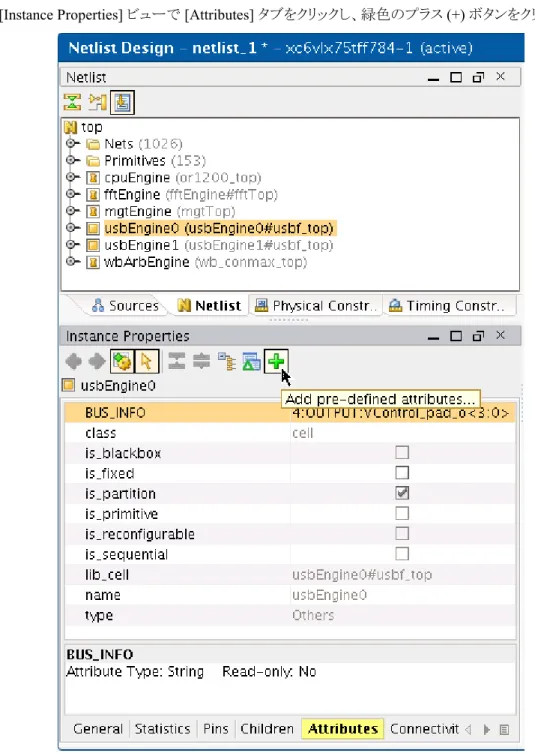Image resolution: width=535 pixels, height=753 pixels.
Task: Click the green plus Add pre-defined attributes button
Action: [276, 361]
